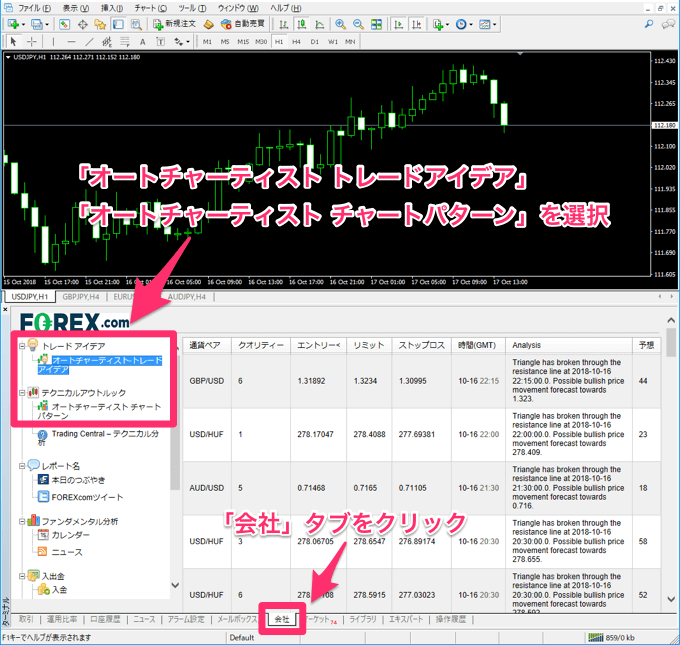This screenshot has width=680, height=645.
Task: Open the ツール menu
Action: [x=192, y=8]
